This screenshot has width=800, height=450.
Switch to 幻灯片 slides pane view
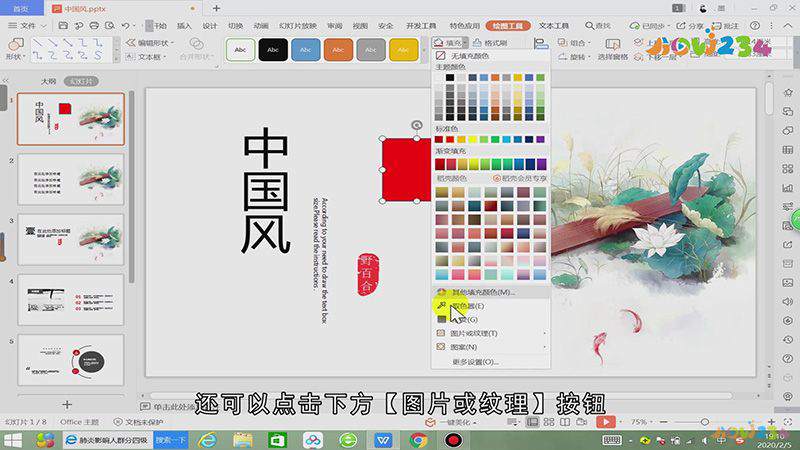click(81, 81)
